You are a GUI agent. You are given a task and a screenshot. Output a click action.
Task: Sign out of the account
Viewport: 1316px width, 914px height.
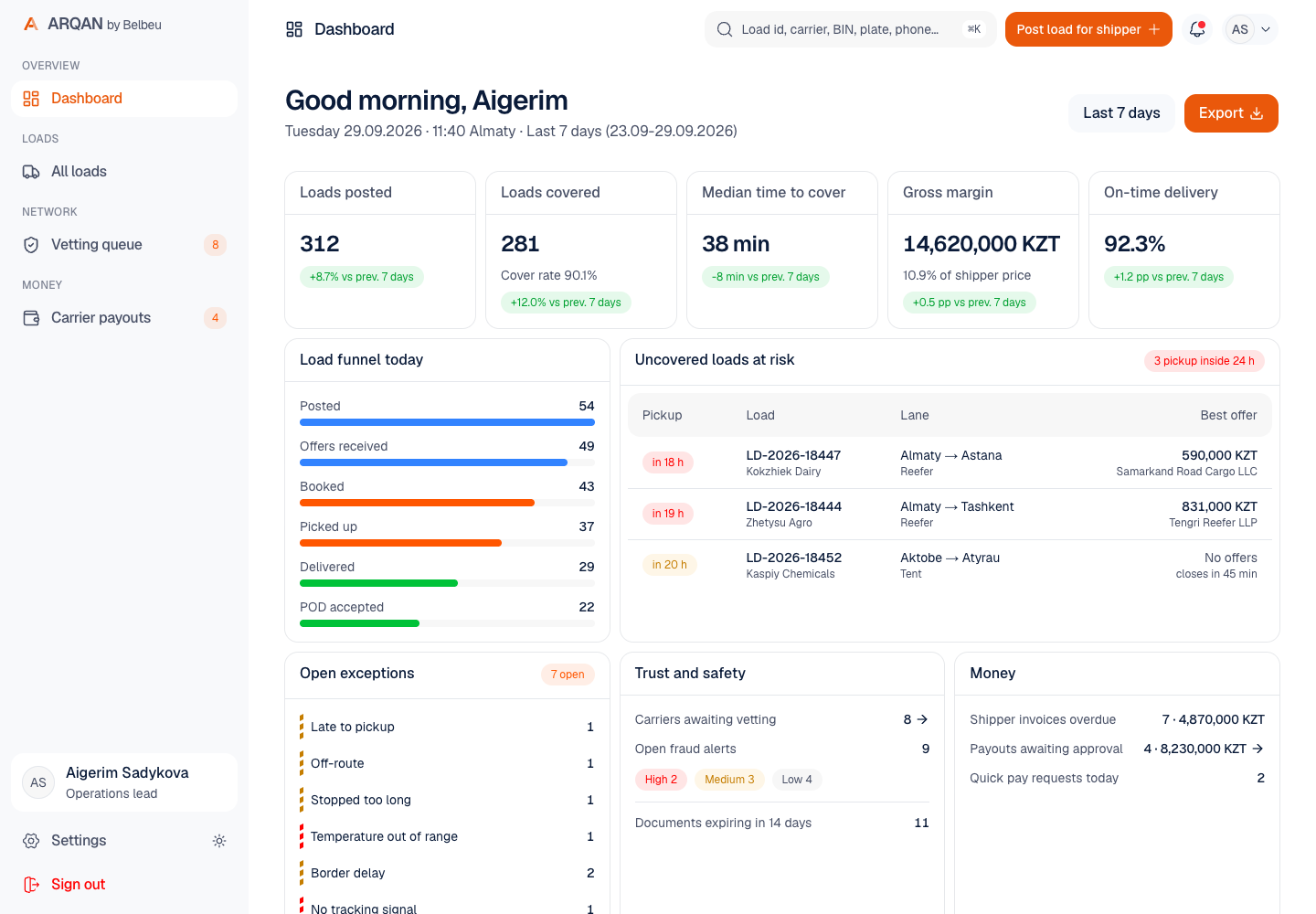click(x=124, y=885)
